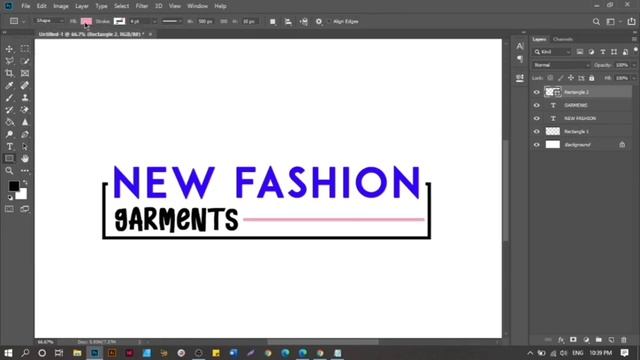Open the Layer menu
Image resolution: width=640 pixels, height=360 pixels.
pos(82,6)
